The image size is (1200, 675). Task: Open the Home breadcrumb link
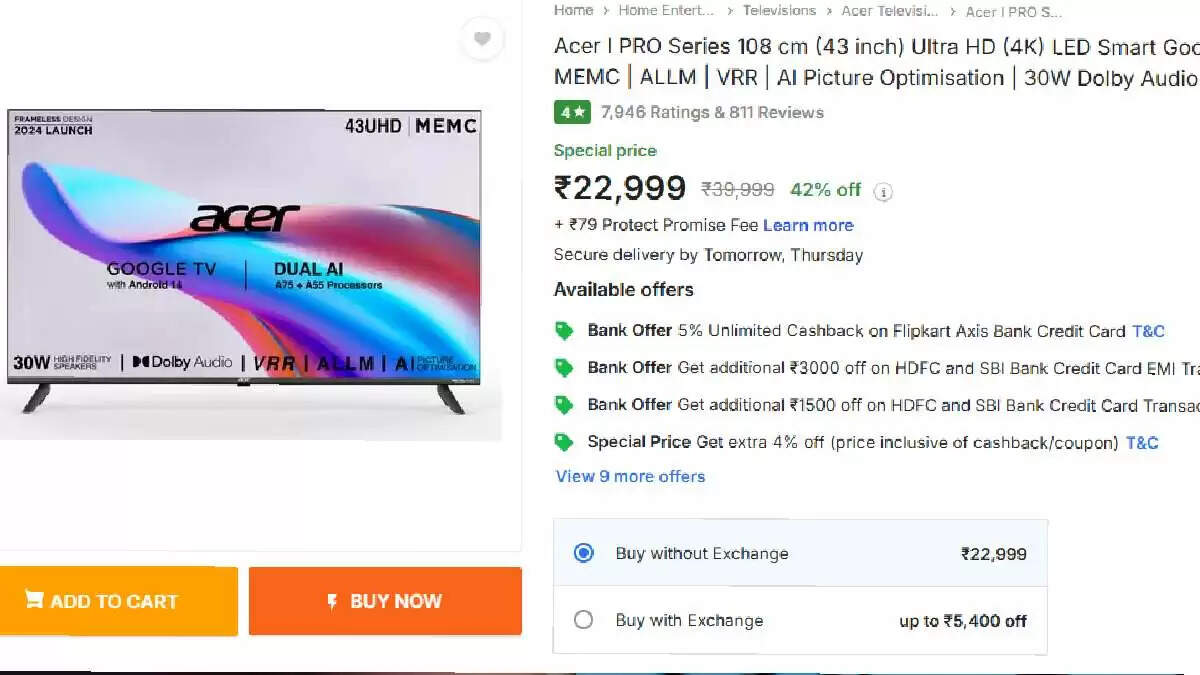pyautogui.click(x=573, y=10)
